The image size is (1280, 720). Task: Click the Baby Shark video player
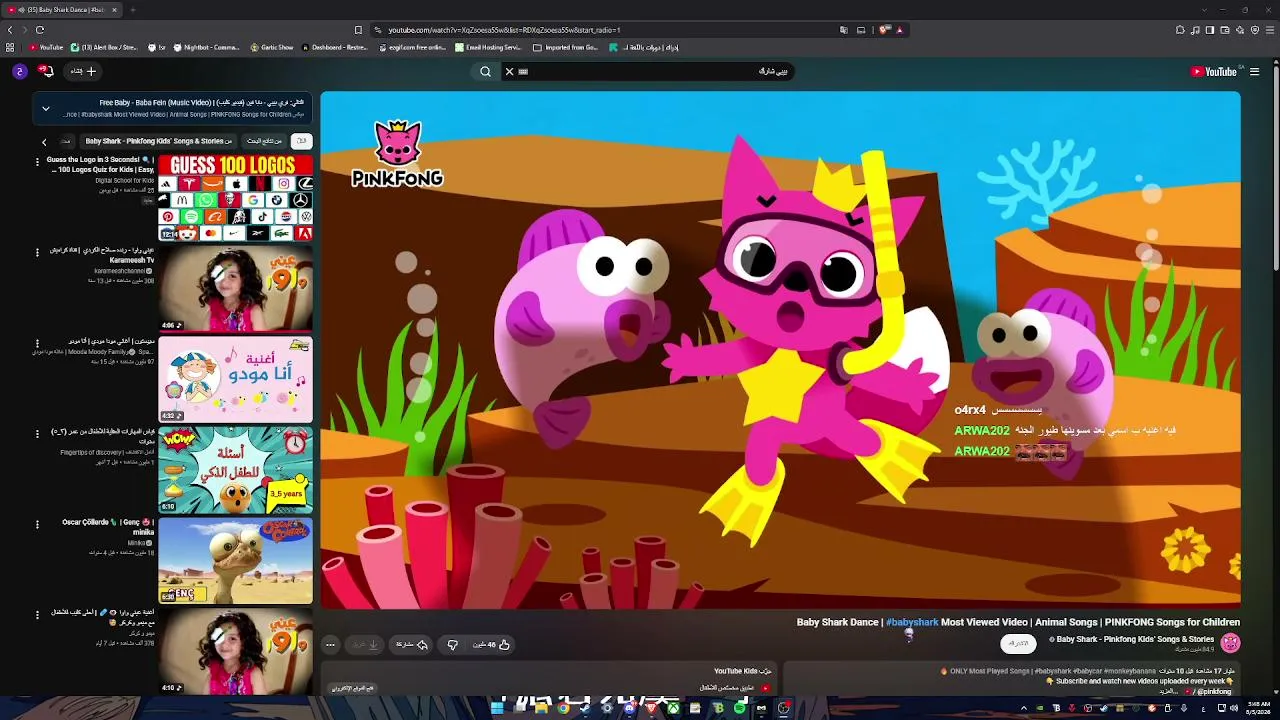(x=780, y=350)
